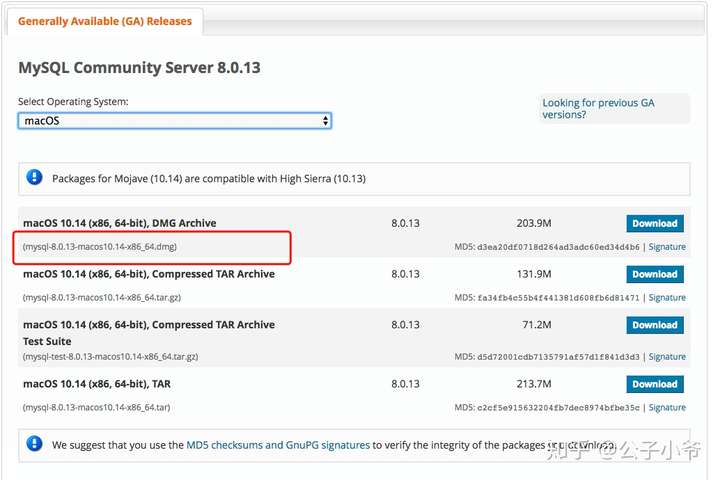Click the Test Suite label
Image resolution: width=720 pixels, height=480 pixels.
pos(47,341)
